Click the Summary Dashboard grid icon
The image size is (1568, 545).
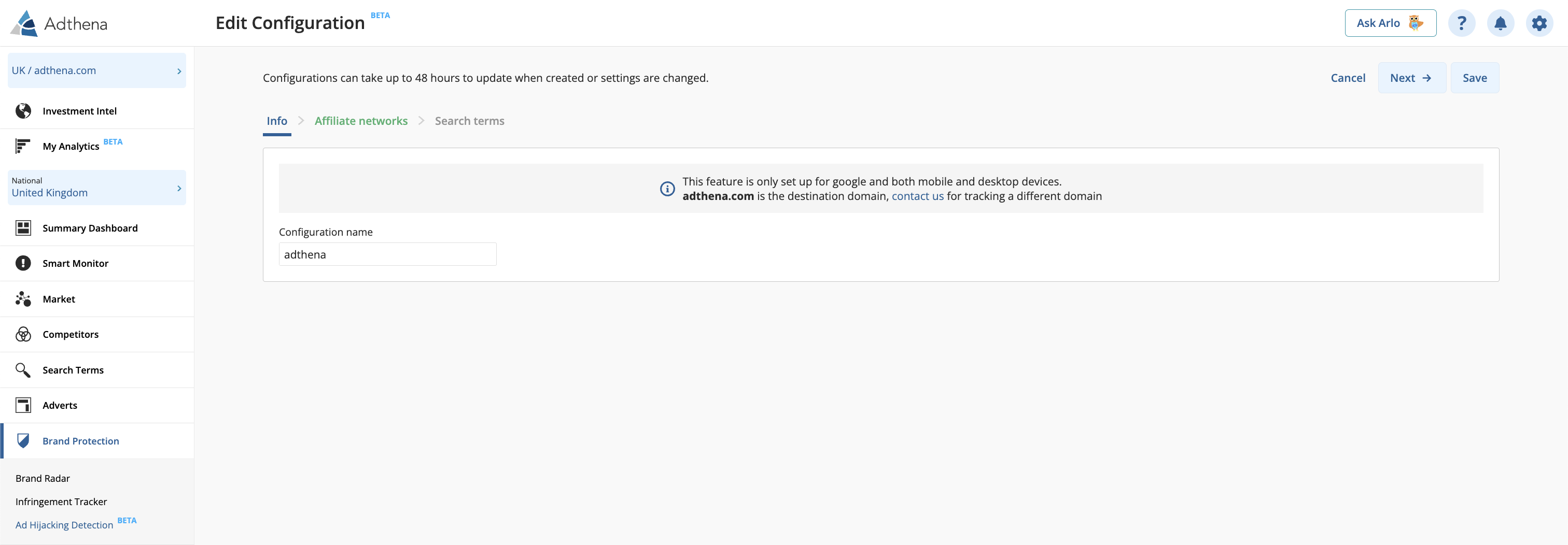point(23,228)
